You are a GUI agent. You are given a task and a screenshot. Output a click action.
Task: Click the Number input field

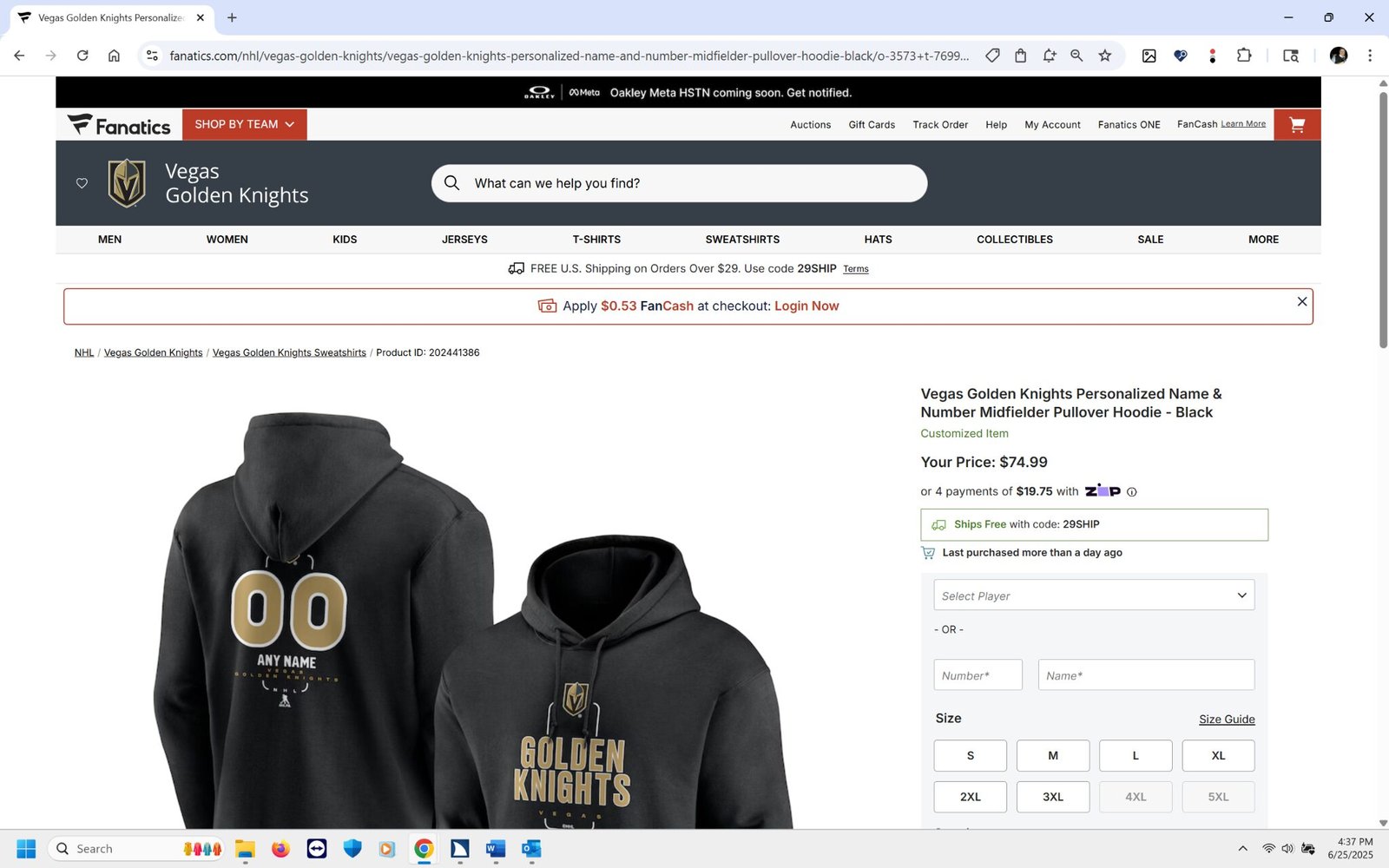(978, 675)
